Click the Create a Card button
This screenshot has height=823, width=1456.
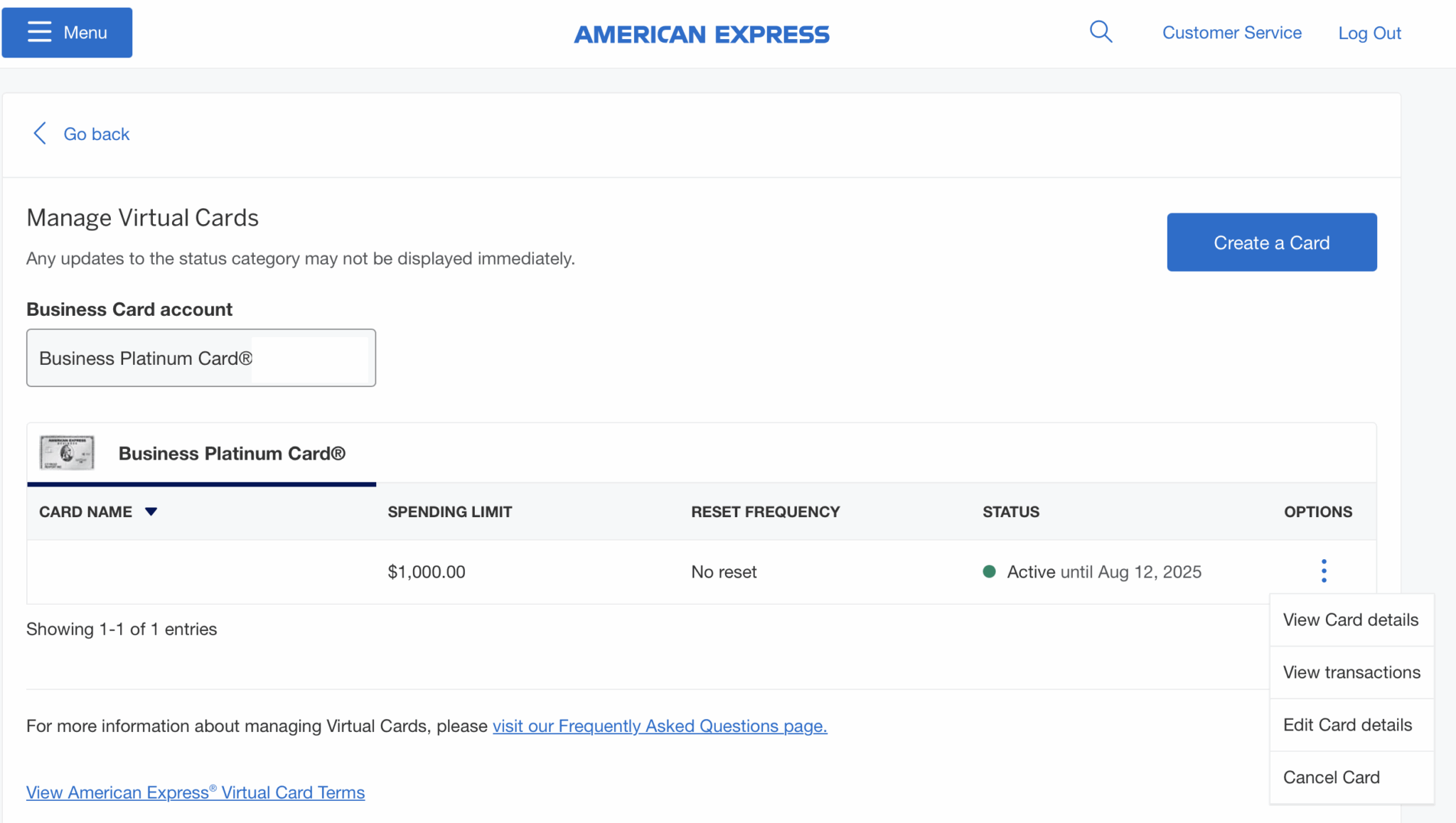point(1271,242)
